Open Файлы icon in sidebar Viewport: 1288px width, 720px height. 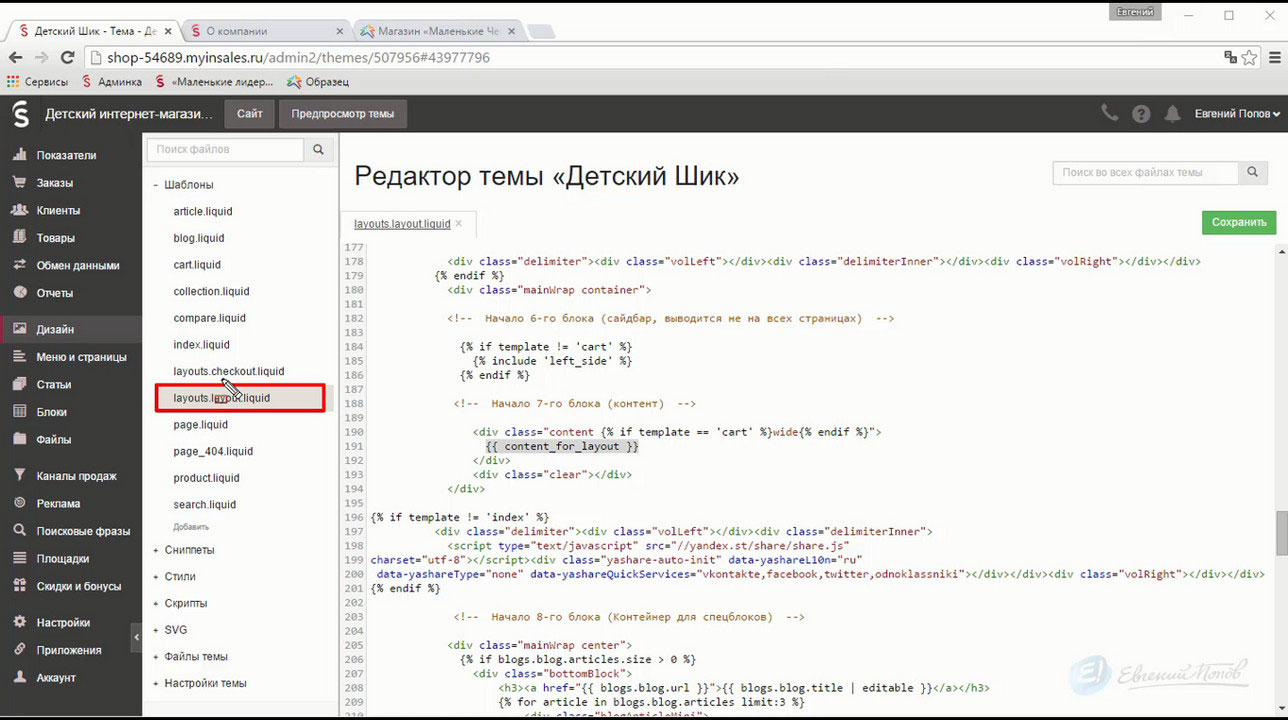click(x=18, y=439)
